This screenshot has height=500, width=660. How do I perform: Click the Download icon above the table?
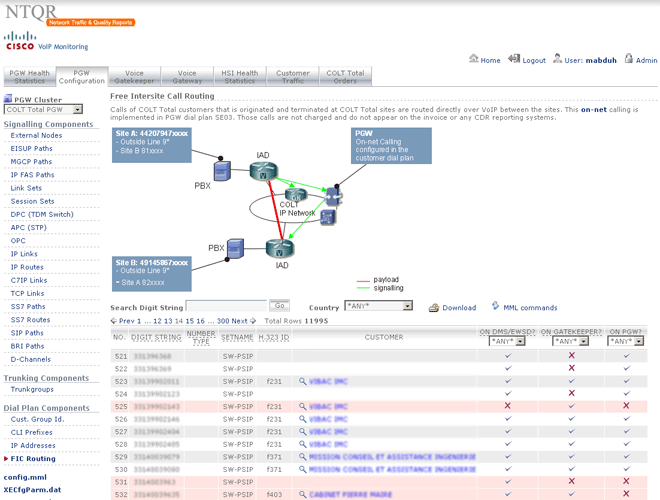pyautogui.click(x=433, y=308)
